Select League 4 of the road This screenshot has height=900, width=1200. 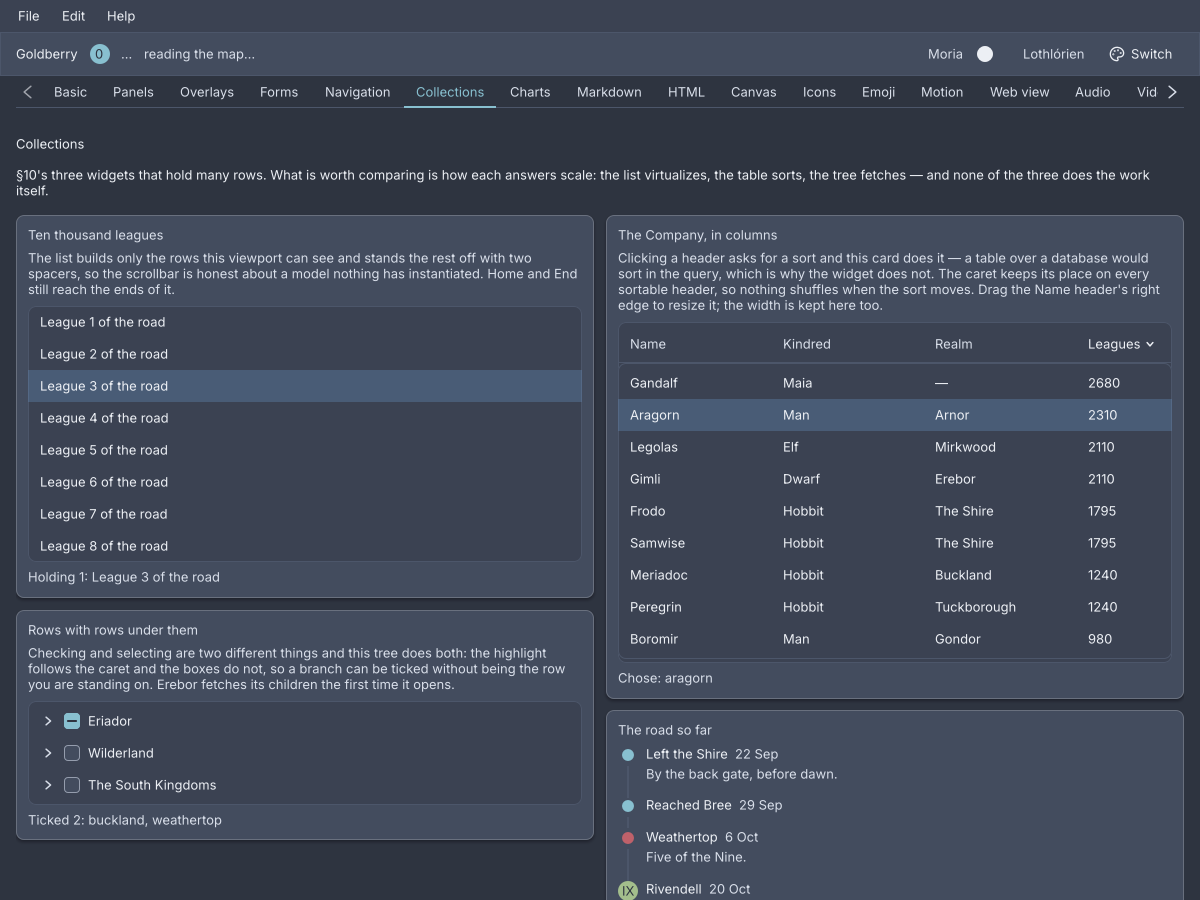(x=305, y=418)
